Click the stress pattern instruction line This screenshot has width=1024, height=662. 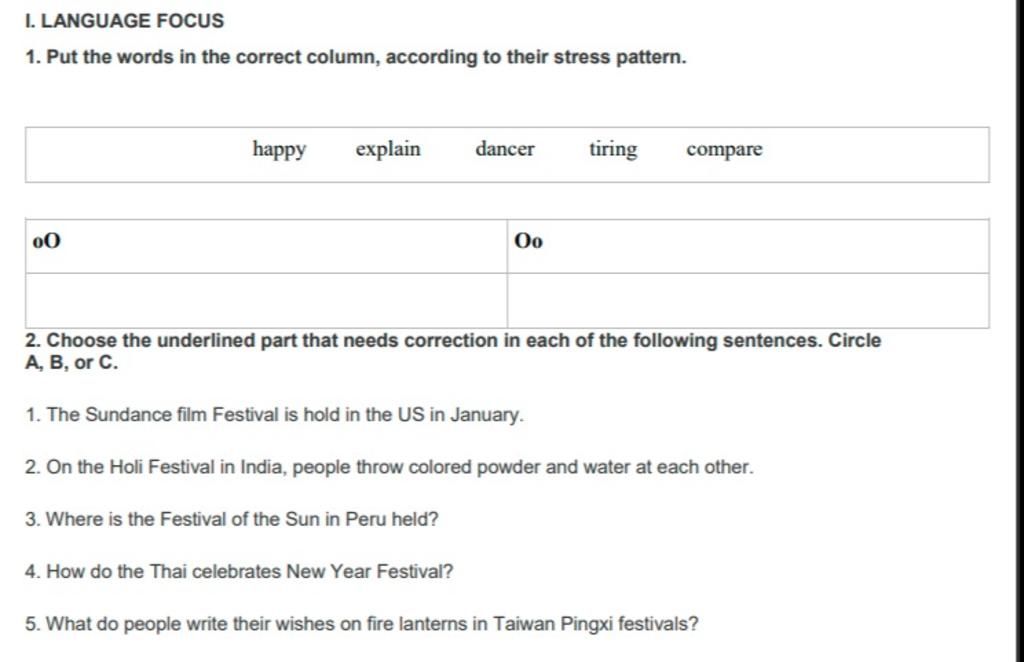coord(356,57)
